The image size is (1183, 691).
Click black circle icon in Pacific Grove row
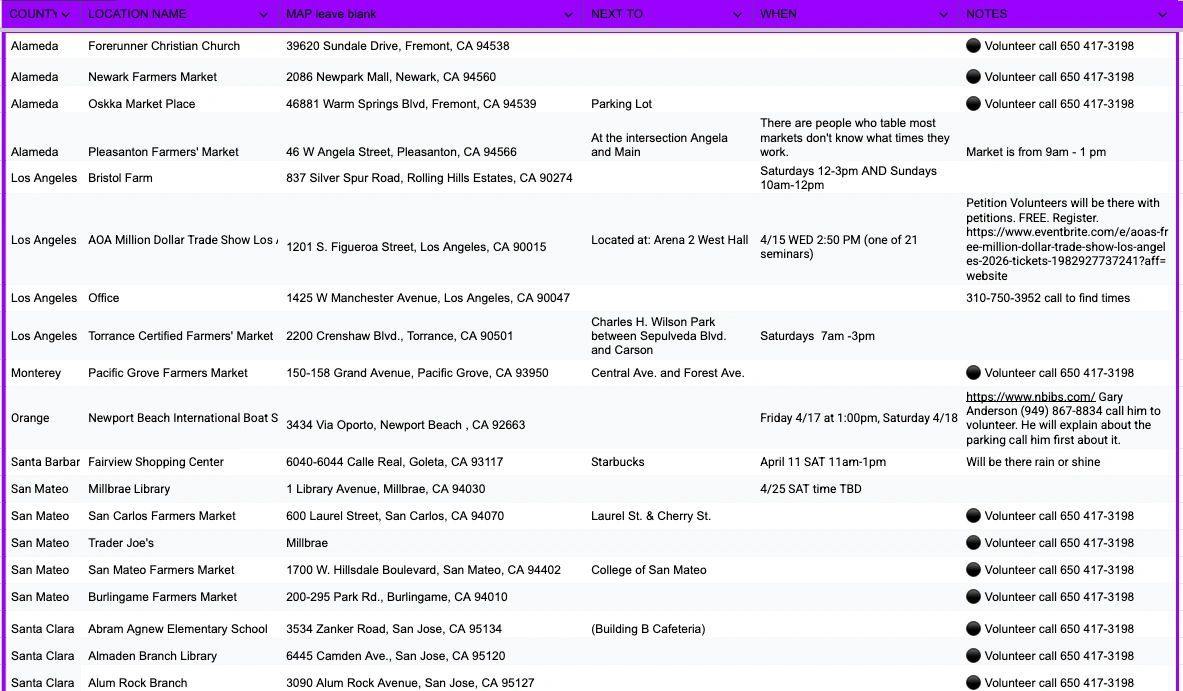[x=973, y=373]
